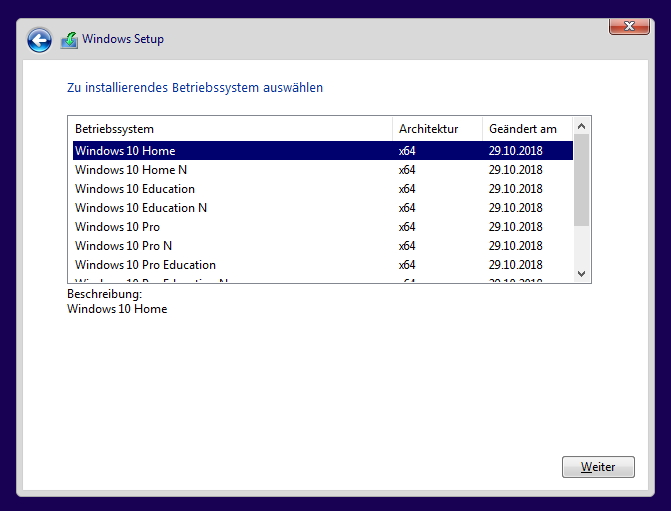
Task: Choose Windows 10 Education N edition
Action: tap(323, 208)
